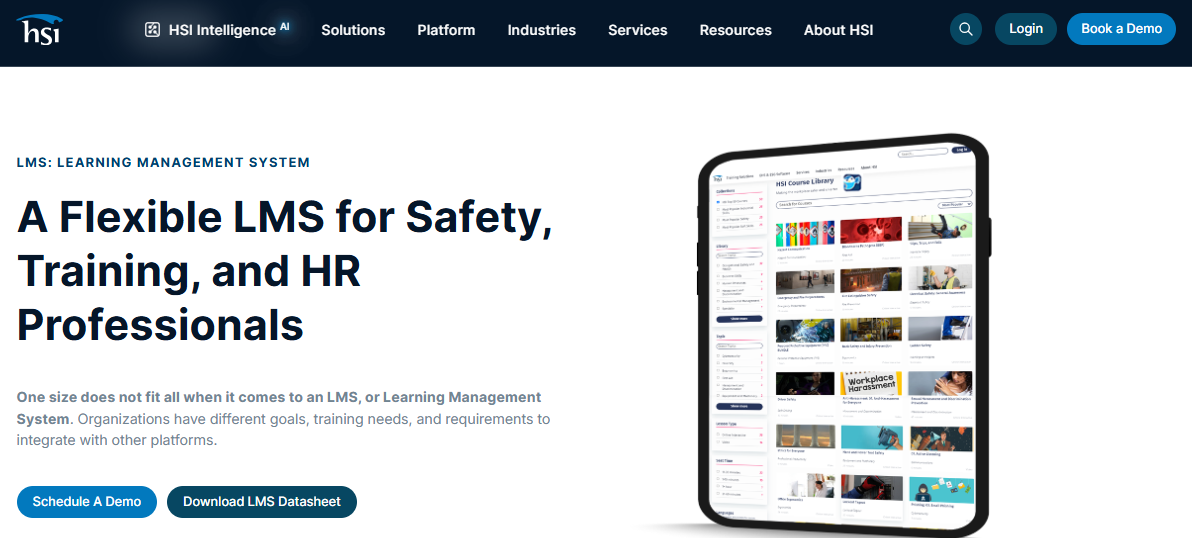Open the Industries menu
1192x538 pixels.
tap(541, 30)
